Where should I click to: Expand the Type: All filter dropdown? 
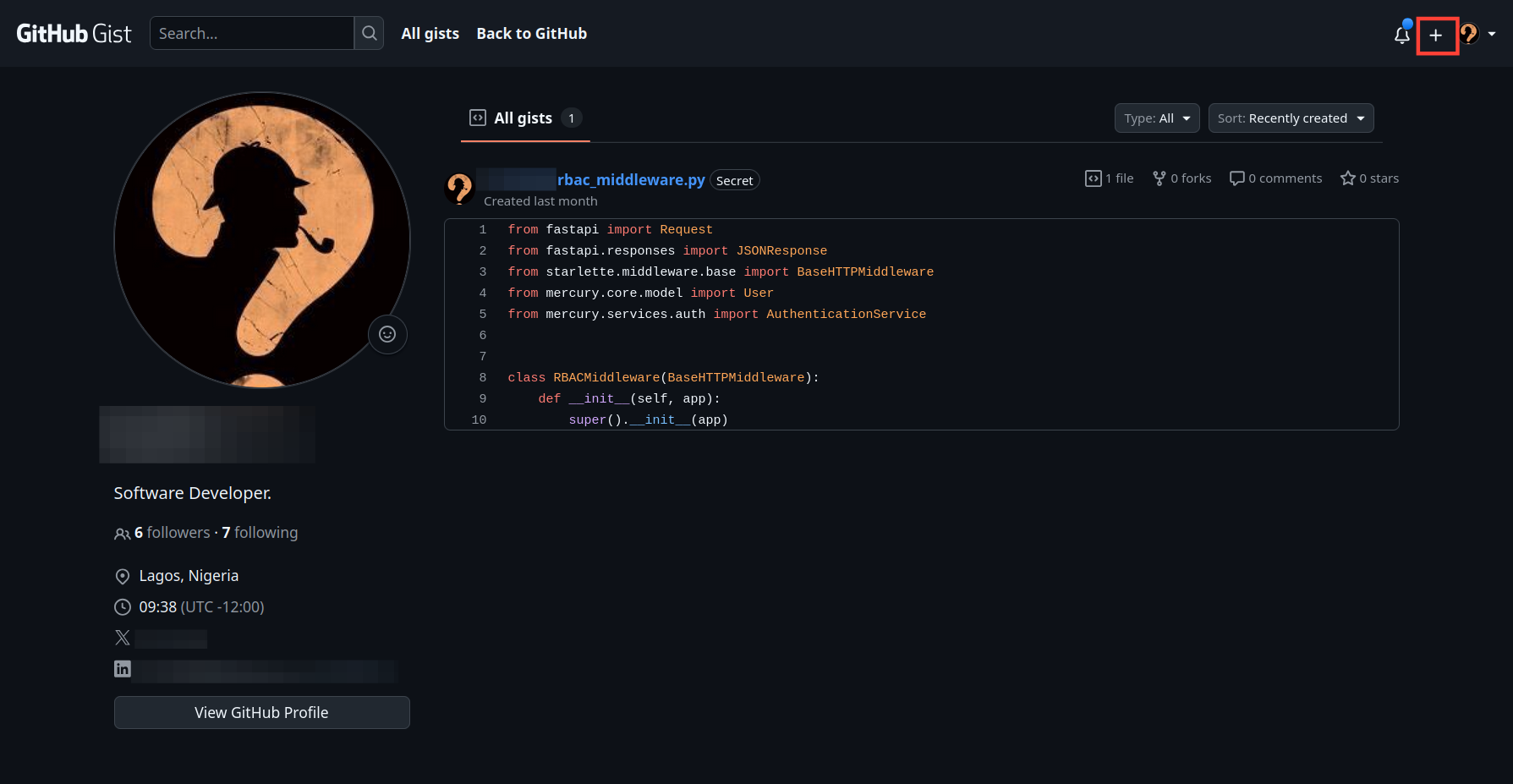point(1156,118)
